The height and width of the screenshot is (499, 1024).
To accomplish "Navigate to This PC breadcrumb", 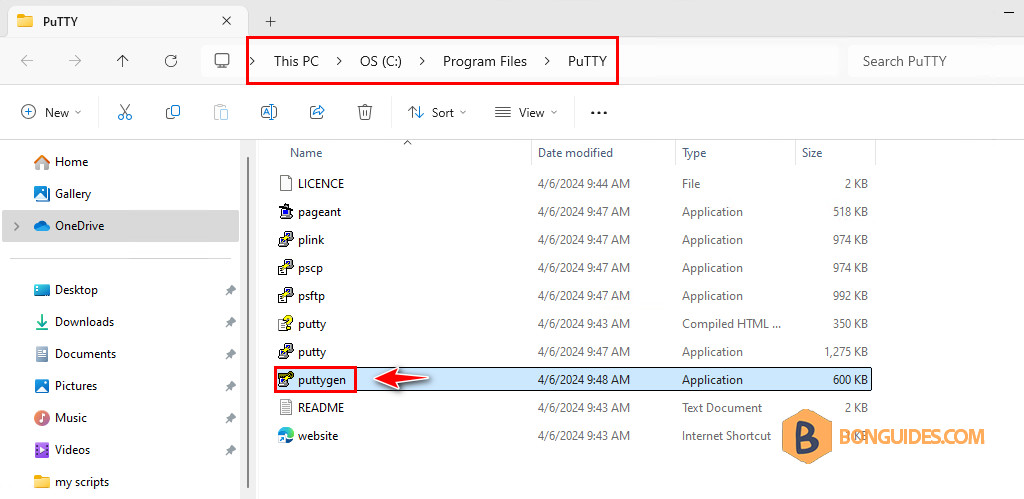I will [296, 61].
